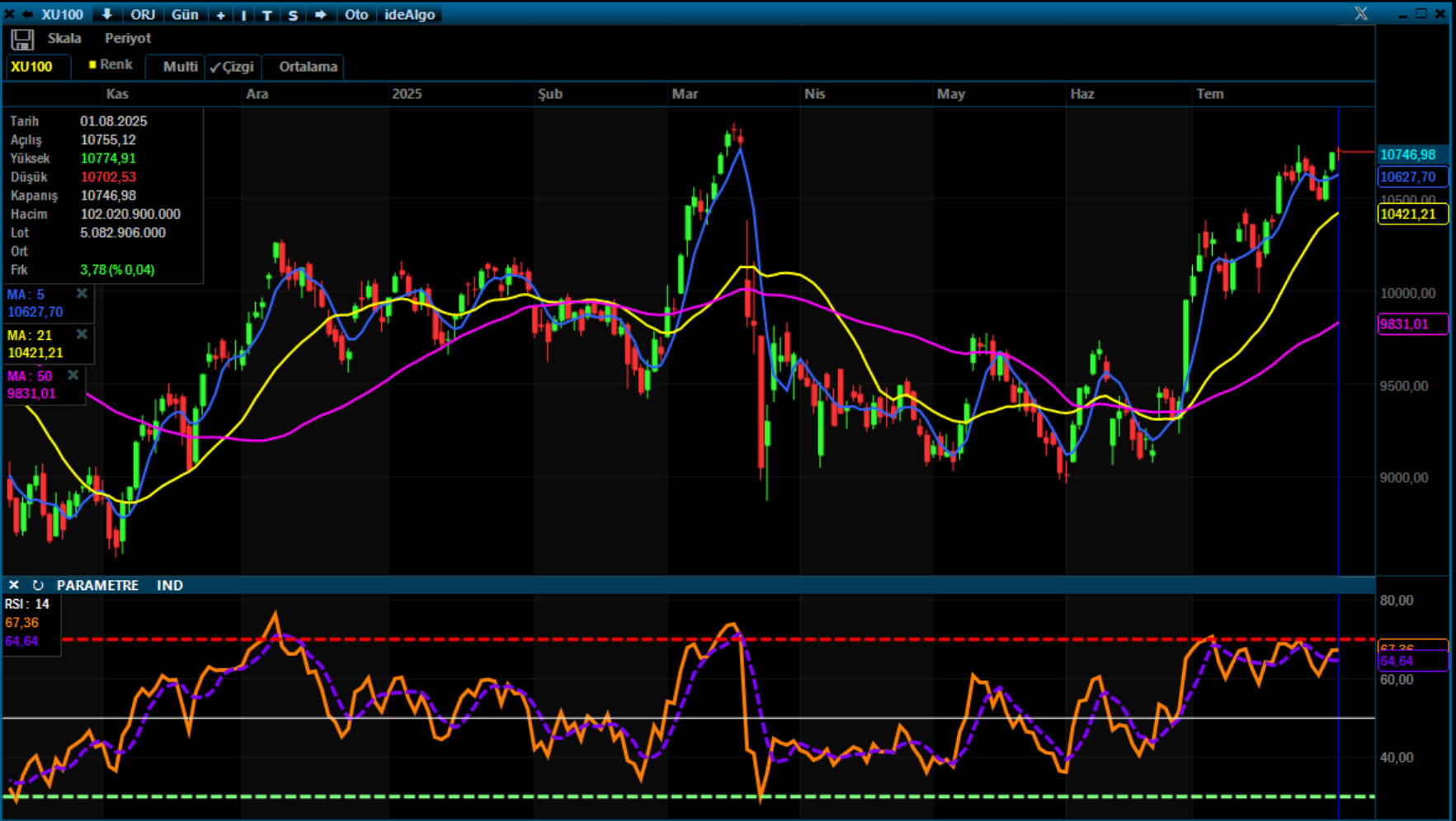Click the 2025 label on time axis
The width and height of the screenshot is (1456, 821).
tap(407, 94)
